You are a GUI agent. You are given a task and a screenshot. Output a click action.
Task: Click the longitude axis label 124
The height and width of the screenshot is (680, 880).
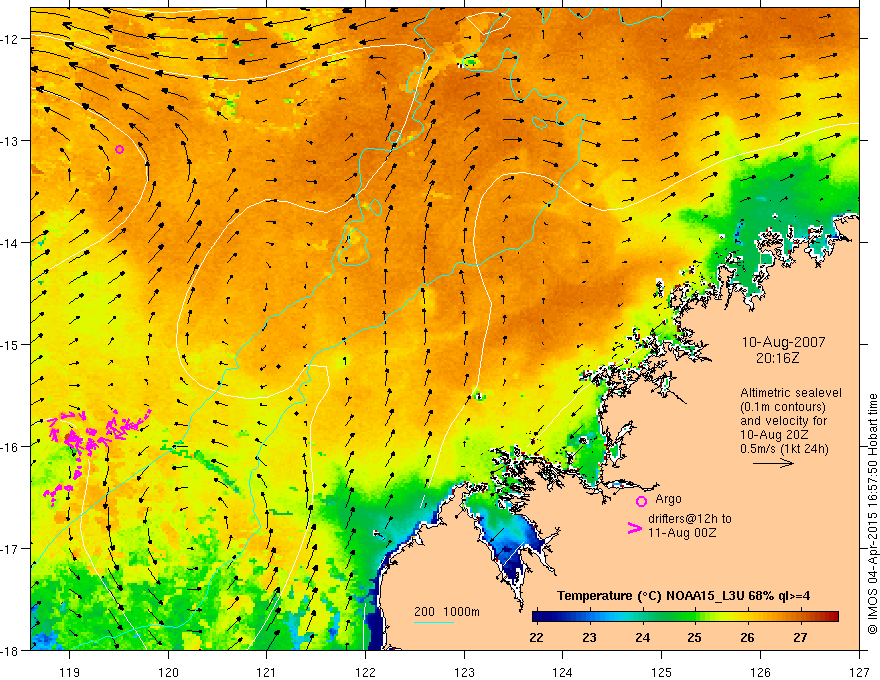point(563,672)
